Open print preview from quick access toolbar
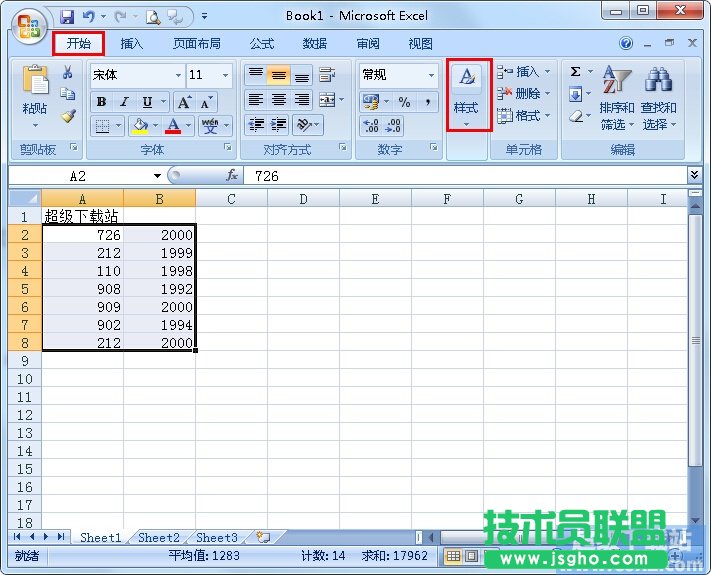This screenshot has width=711, height=575. [x=153, y=17]
